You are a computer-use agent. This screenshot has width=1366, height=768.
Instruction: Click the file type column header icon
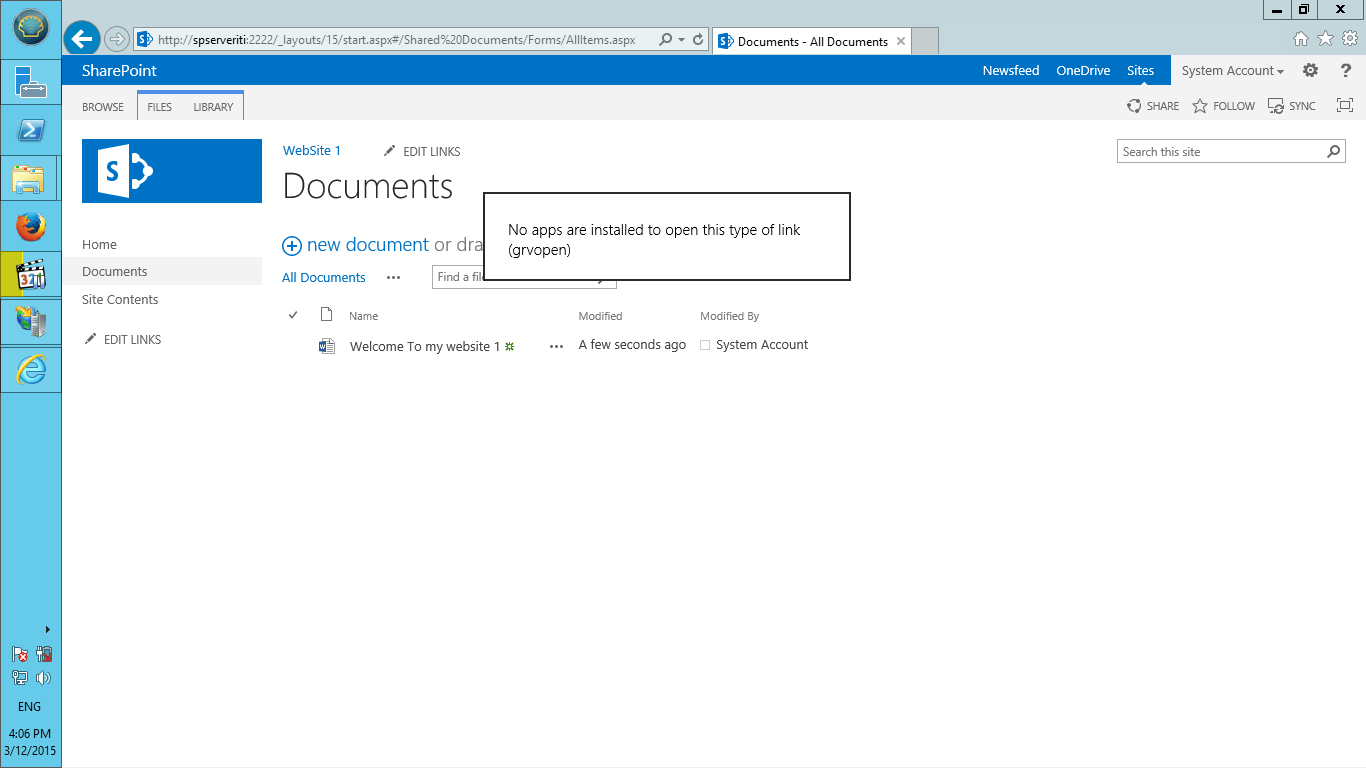click(x=326, y=315)
